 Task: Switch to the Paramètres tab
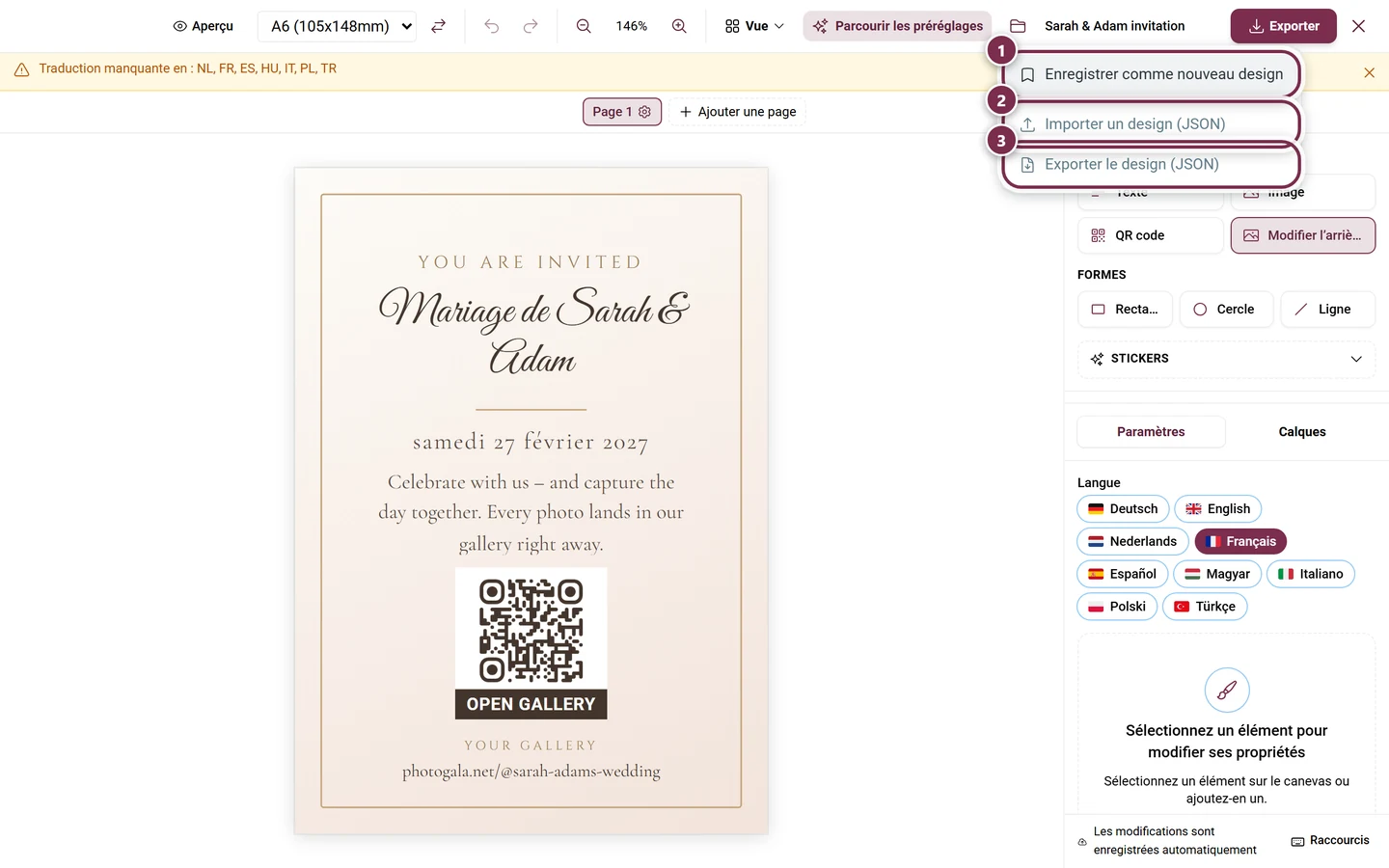(1151, 432)
